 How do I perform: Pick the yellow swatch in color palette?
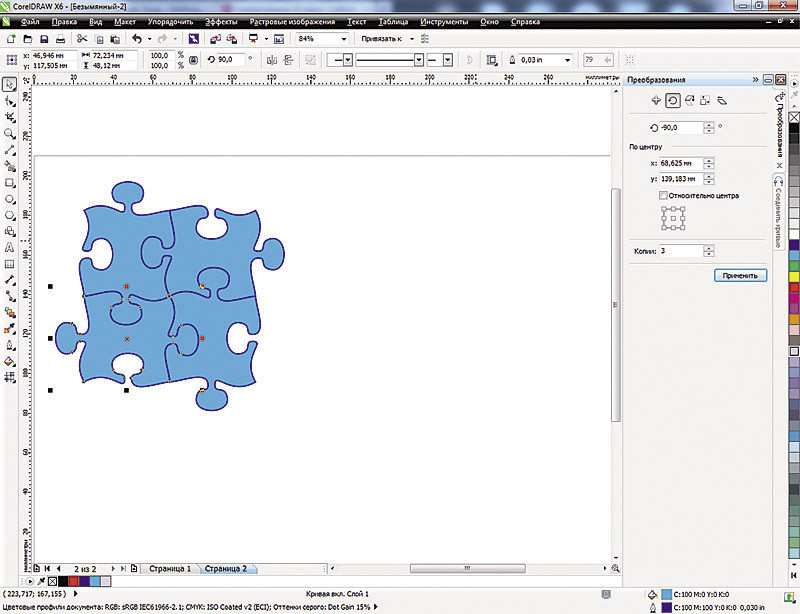(794, 277)
